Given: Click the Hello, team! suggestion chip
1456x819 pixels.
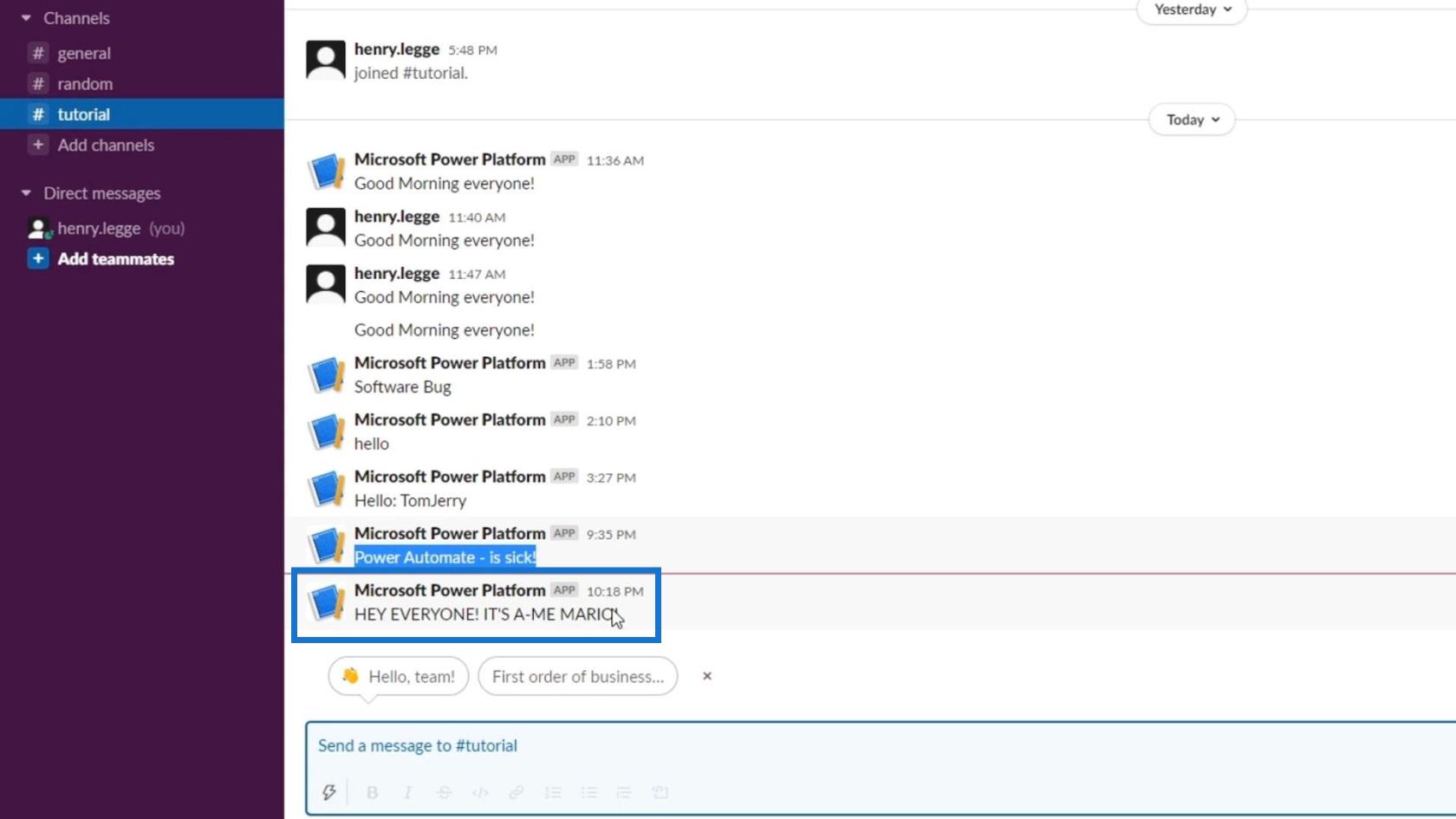Looking at the screenshot, I should [x=399, y=677].
